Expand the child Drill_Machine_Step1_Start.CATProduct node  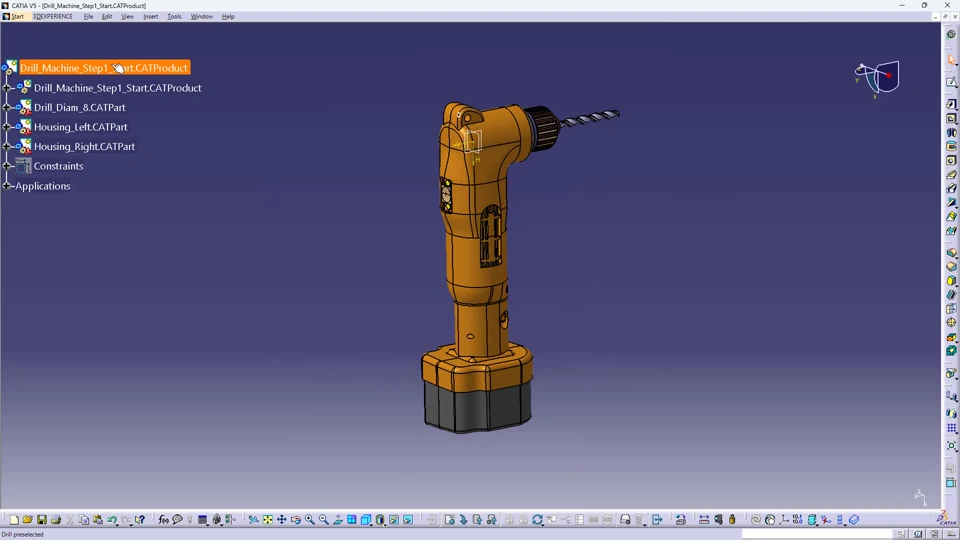(7, 88)
